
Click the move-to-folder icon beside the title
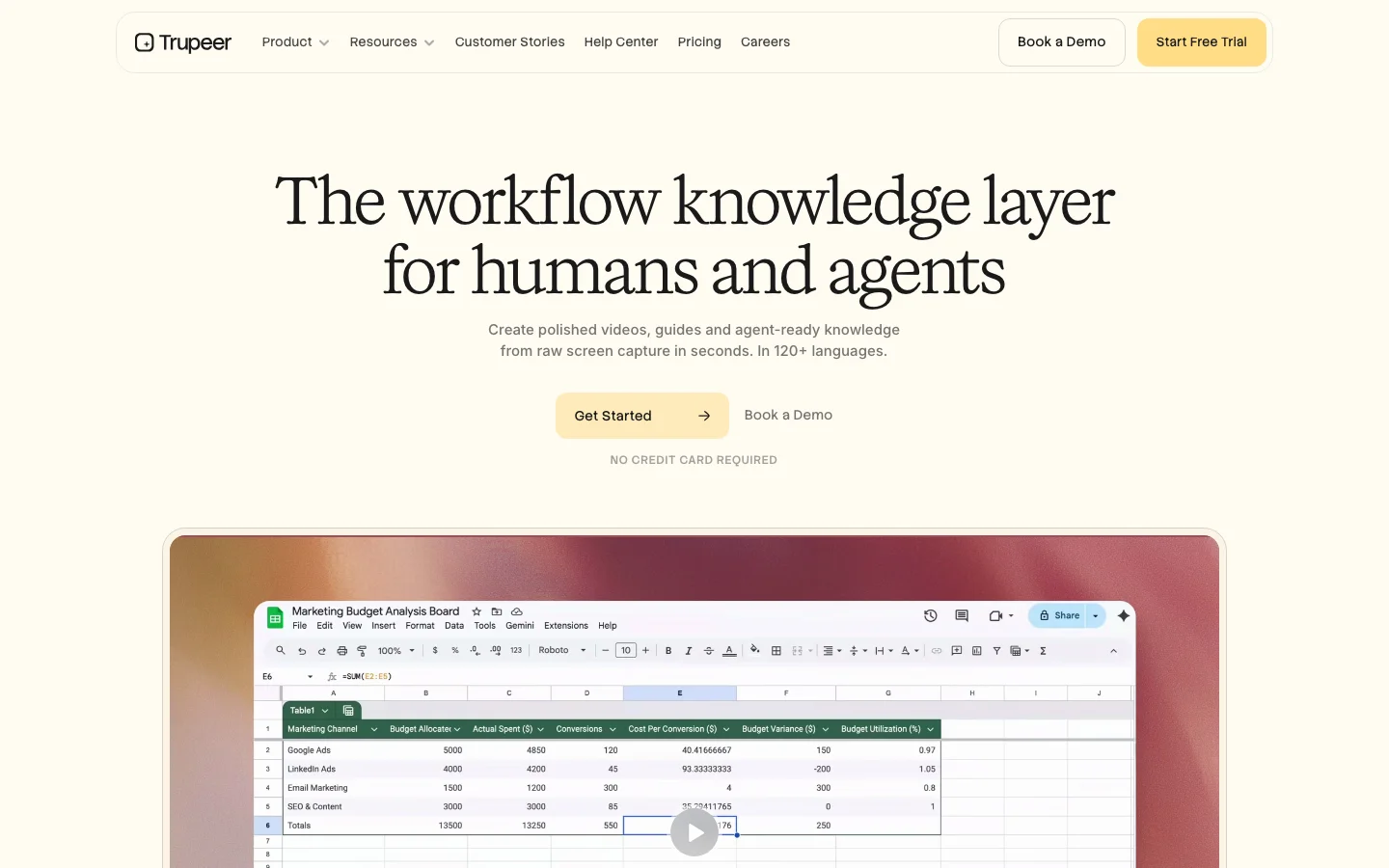click(497, 611)
